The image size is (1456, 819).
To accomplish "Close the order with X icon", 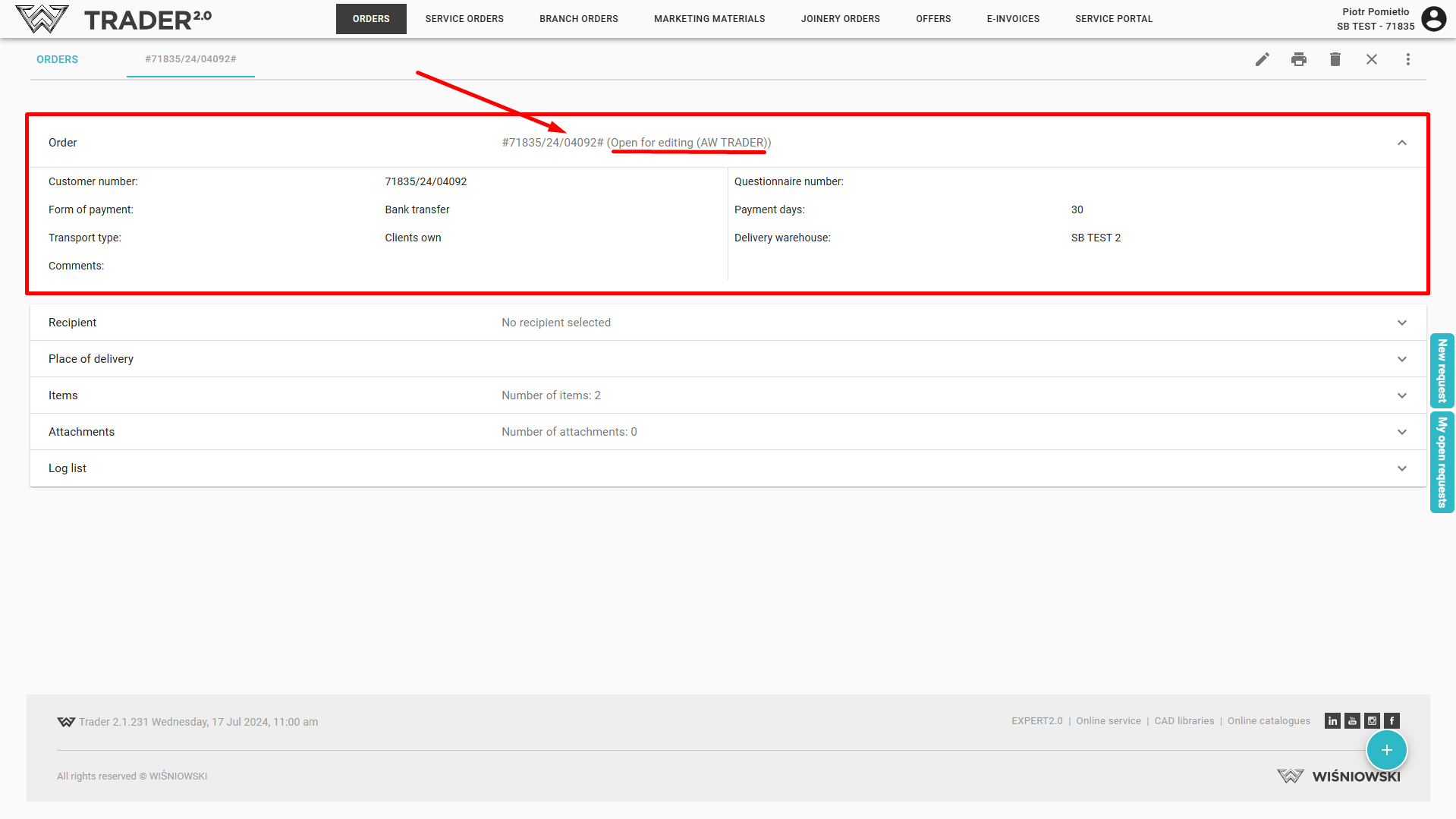I will pos(1371,59).
